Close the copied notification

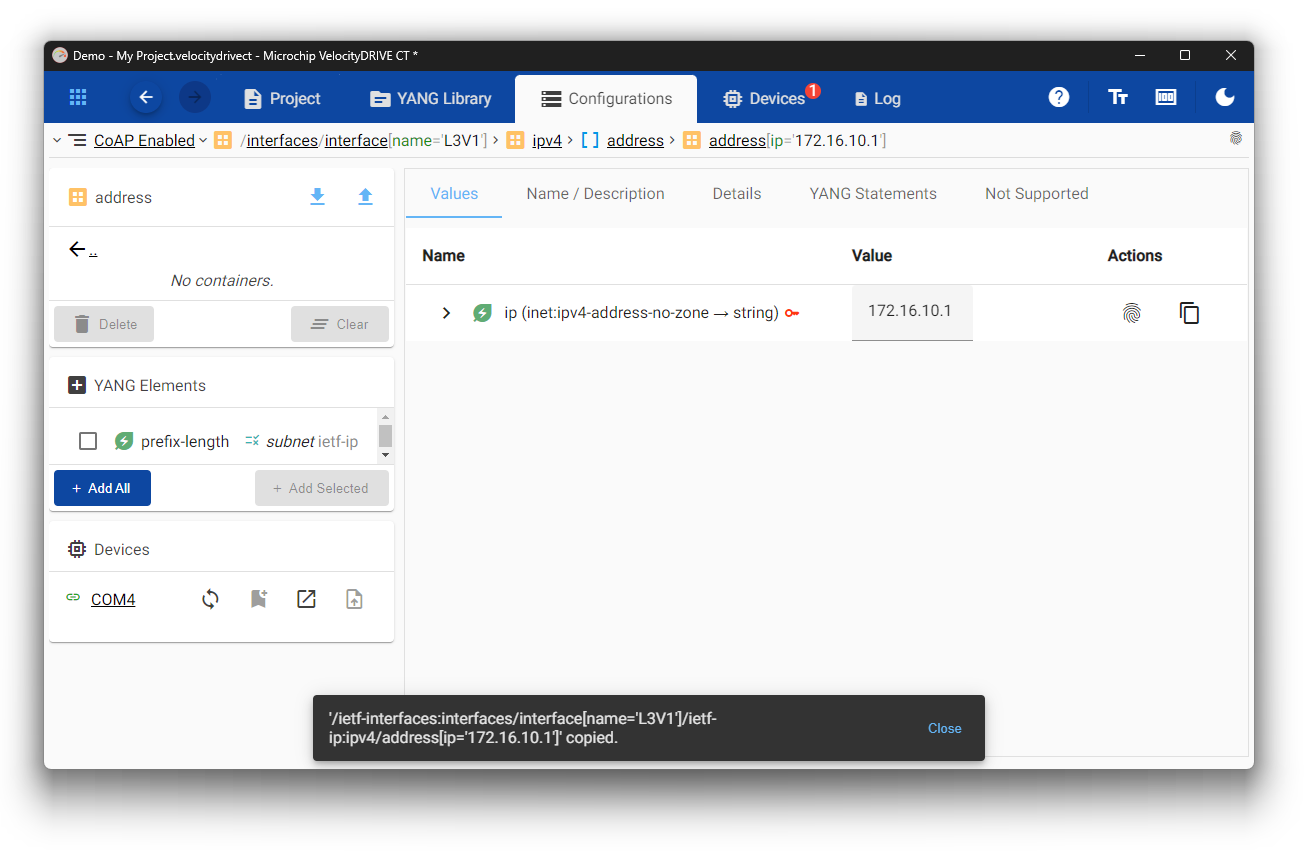944,728
